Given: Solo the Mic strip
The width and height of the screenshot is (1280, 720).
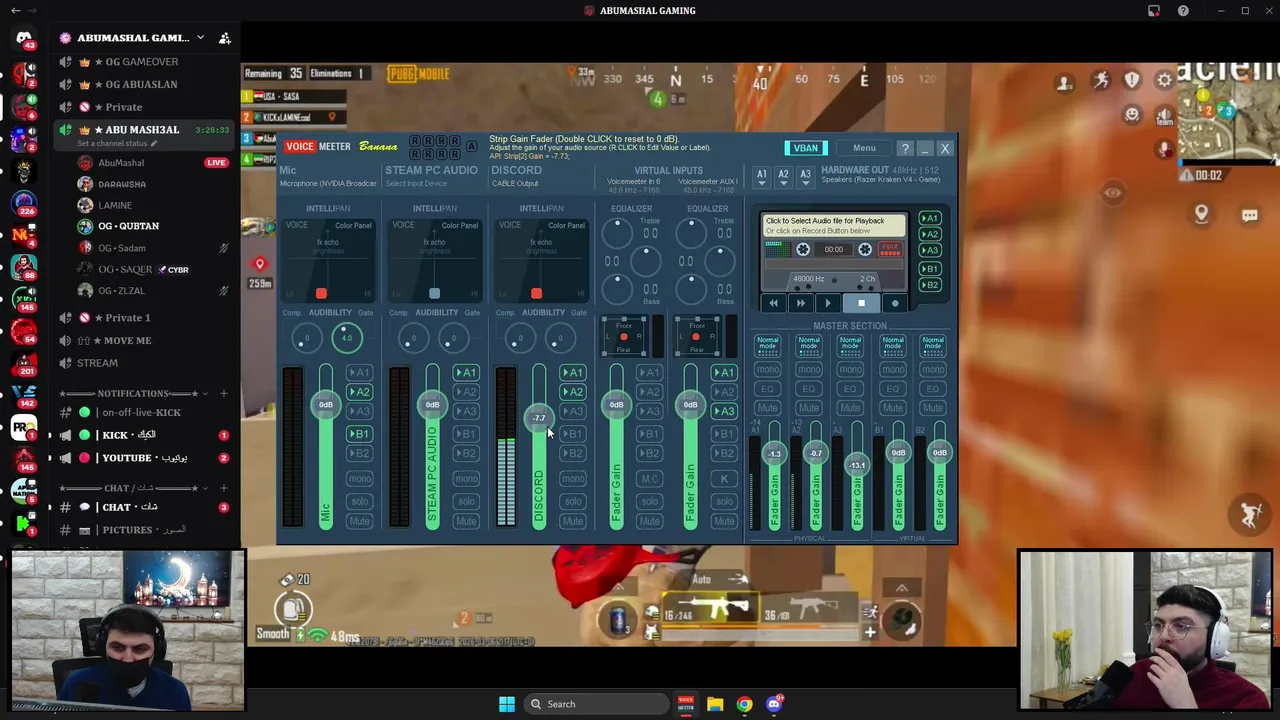Looking at the screenshot, I should [359, 501].
